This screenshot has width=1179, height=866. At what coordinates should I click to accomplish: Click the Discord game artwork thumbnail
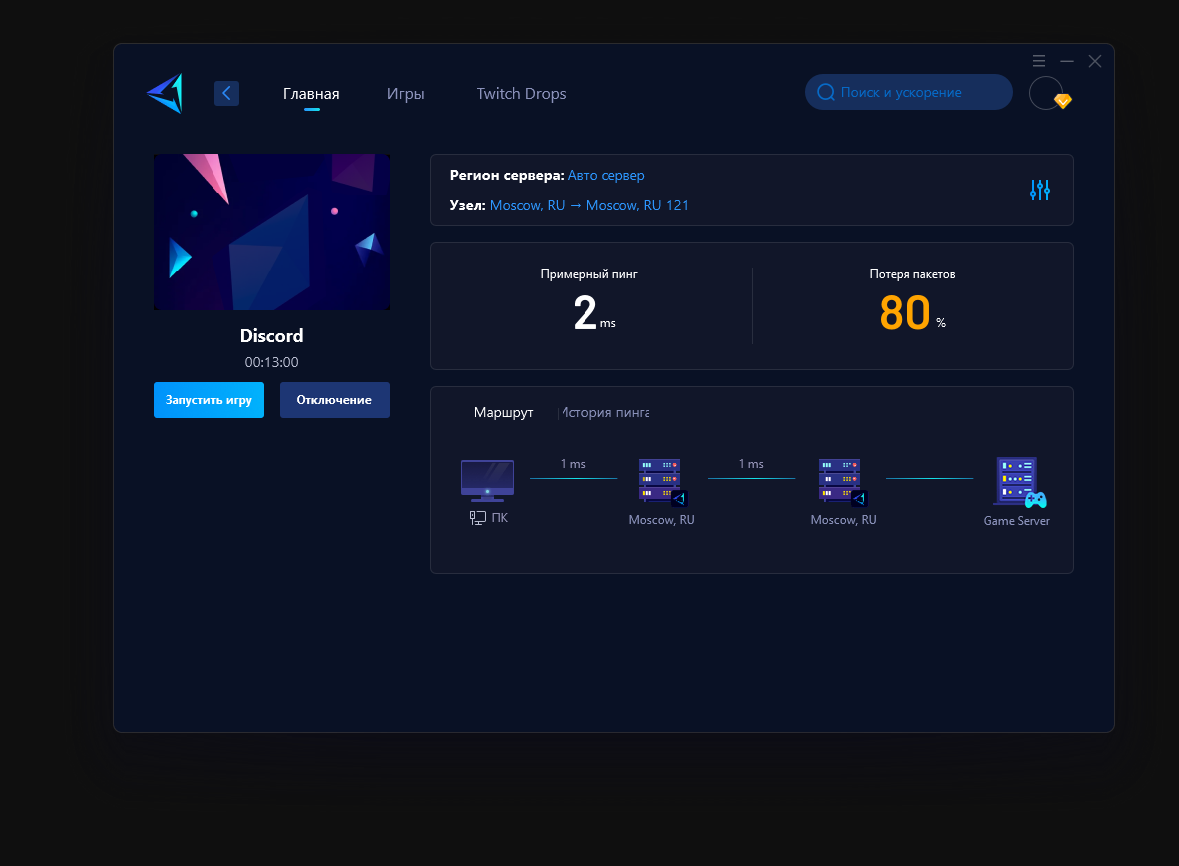pyautogui.click(x=272, y=232)
